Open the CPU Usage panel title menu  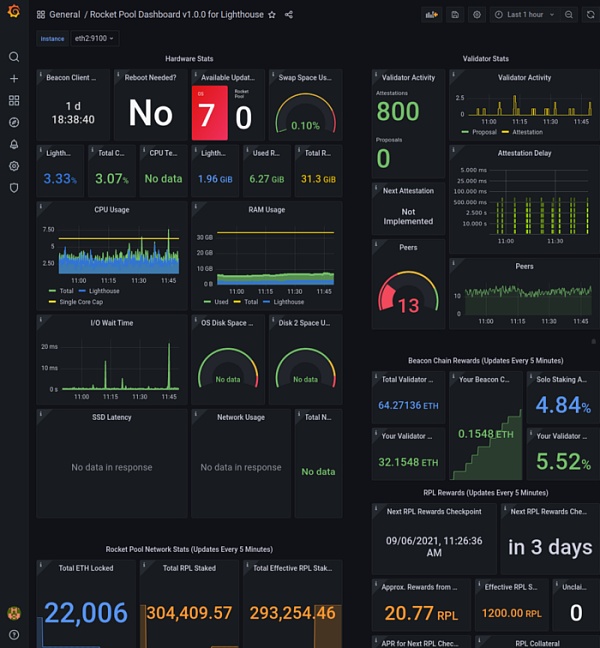coord(111,210)
